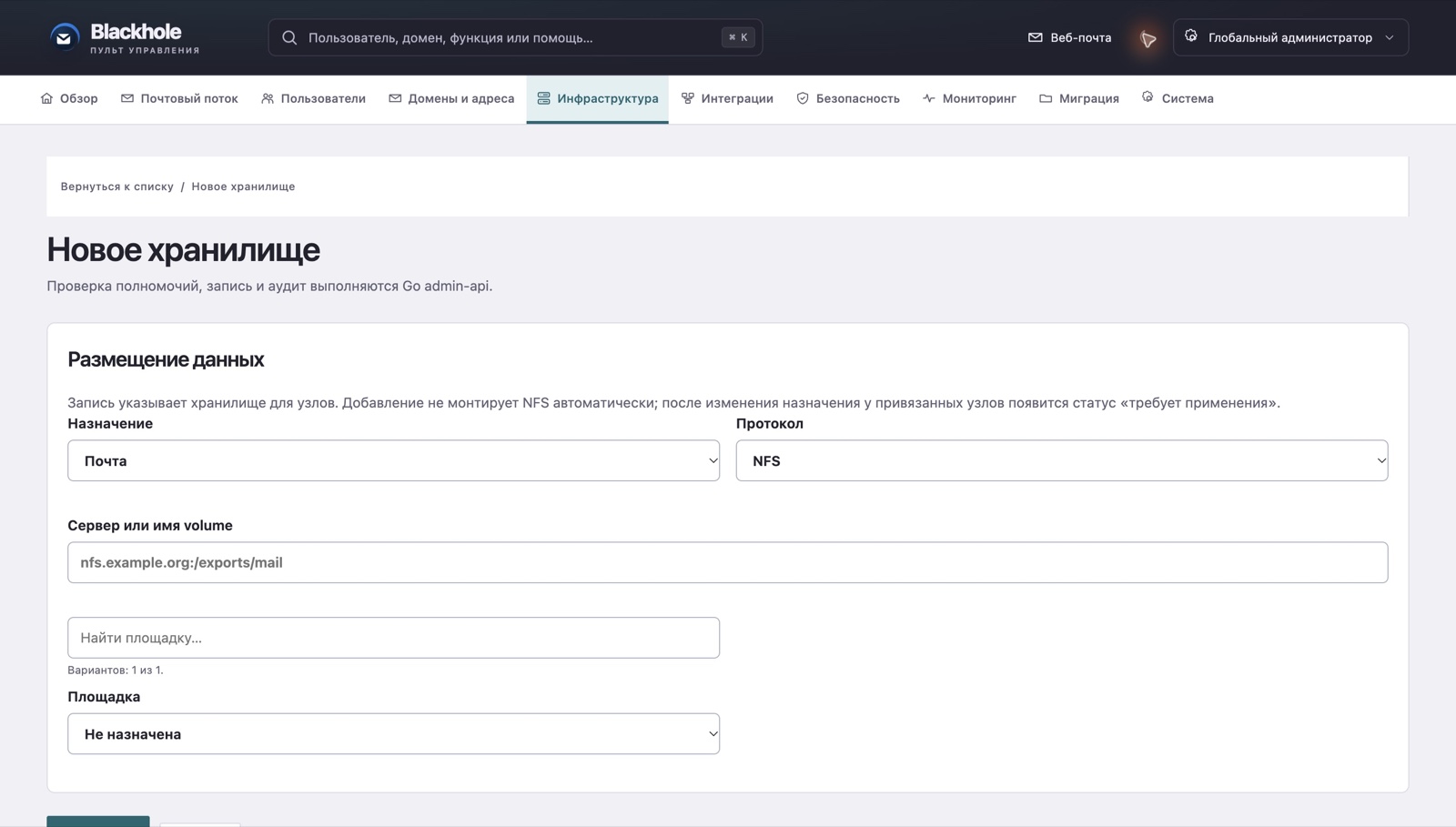This screenshot has width=1456, height=827.
Task: Focus the global search field
Action: coord(515,37)
